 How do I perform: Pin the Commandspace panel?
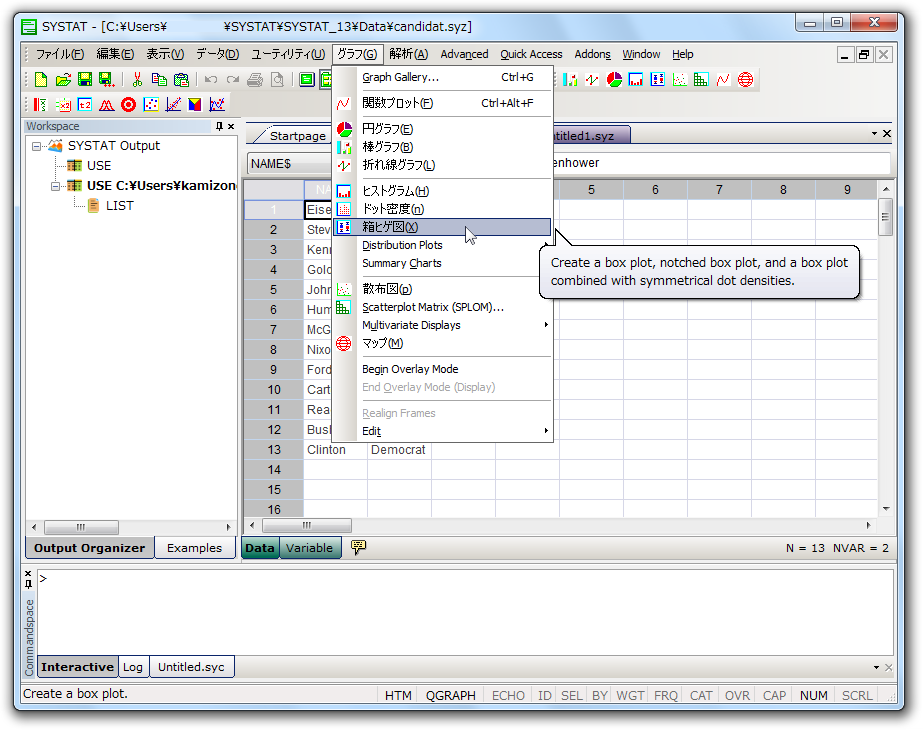pyautogui.click(x=28, y=584)
